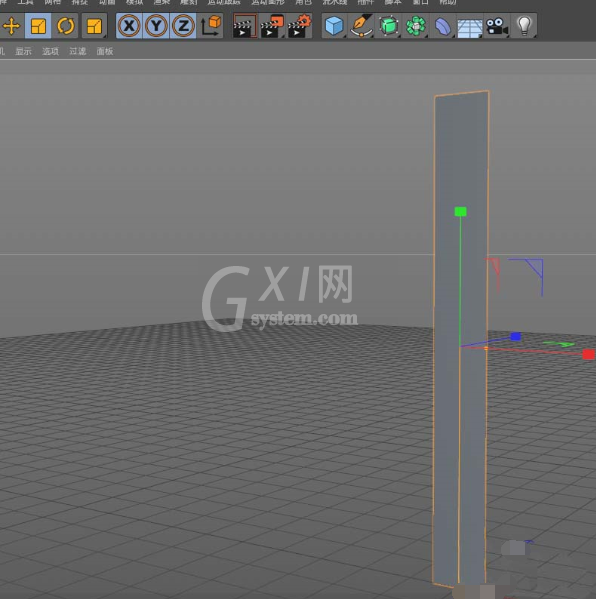Viewport: 596px width, 599px height.
Task: Add a Light object
Action: 524,26
